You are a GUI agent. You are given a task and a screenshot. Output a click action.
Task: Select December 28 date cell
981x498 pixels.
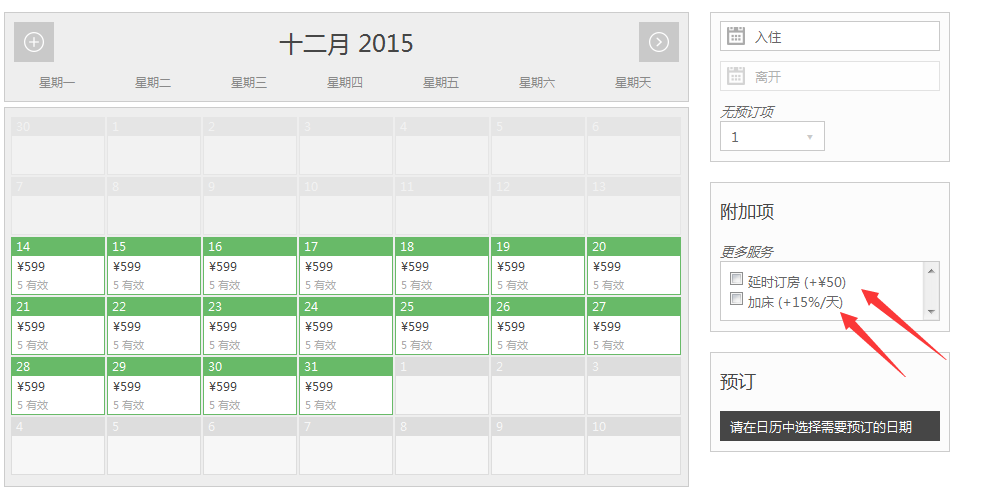[x=58, y=386]
